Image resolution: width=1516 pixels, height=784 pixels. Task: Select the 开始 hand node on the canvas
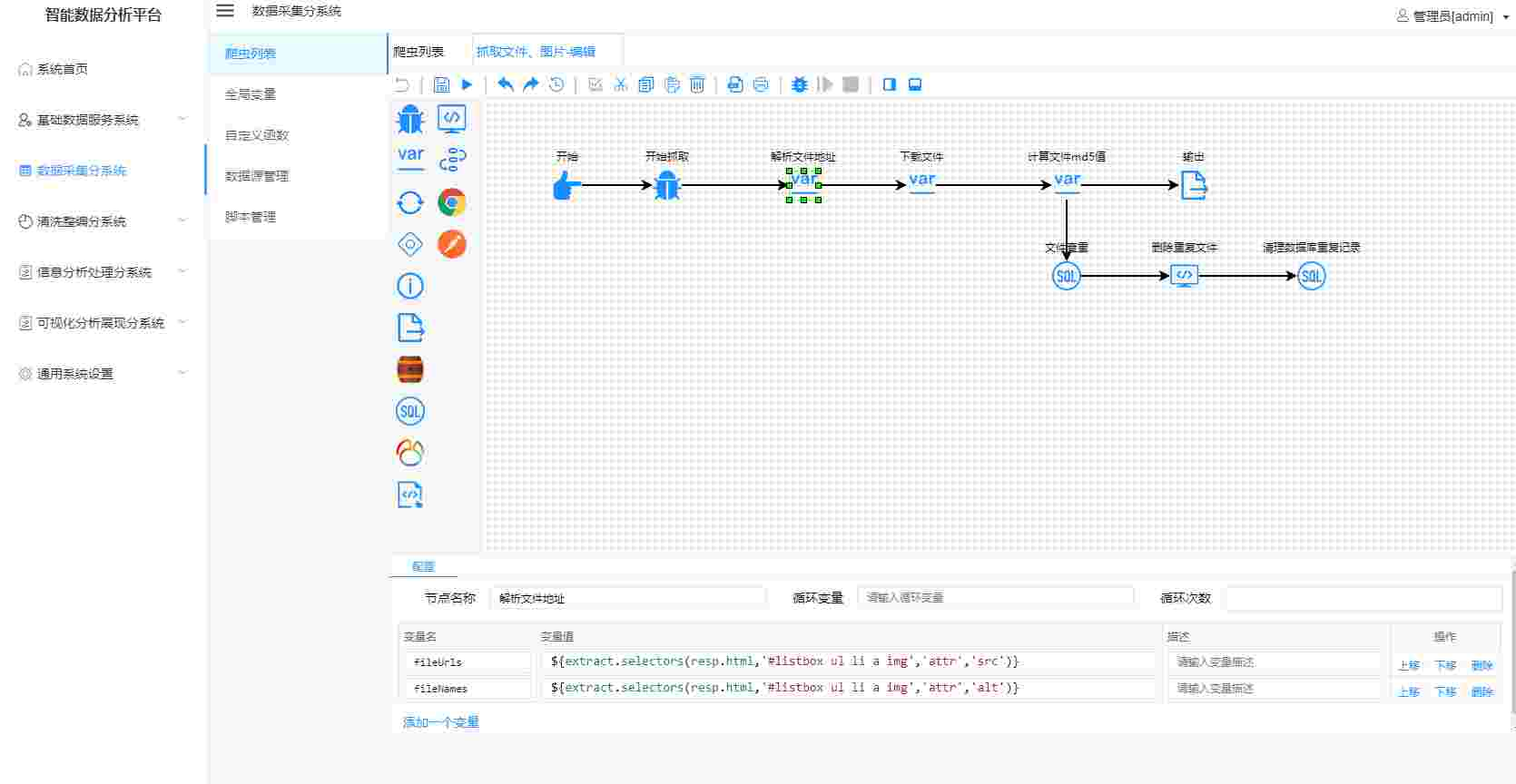566,185
